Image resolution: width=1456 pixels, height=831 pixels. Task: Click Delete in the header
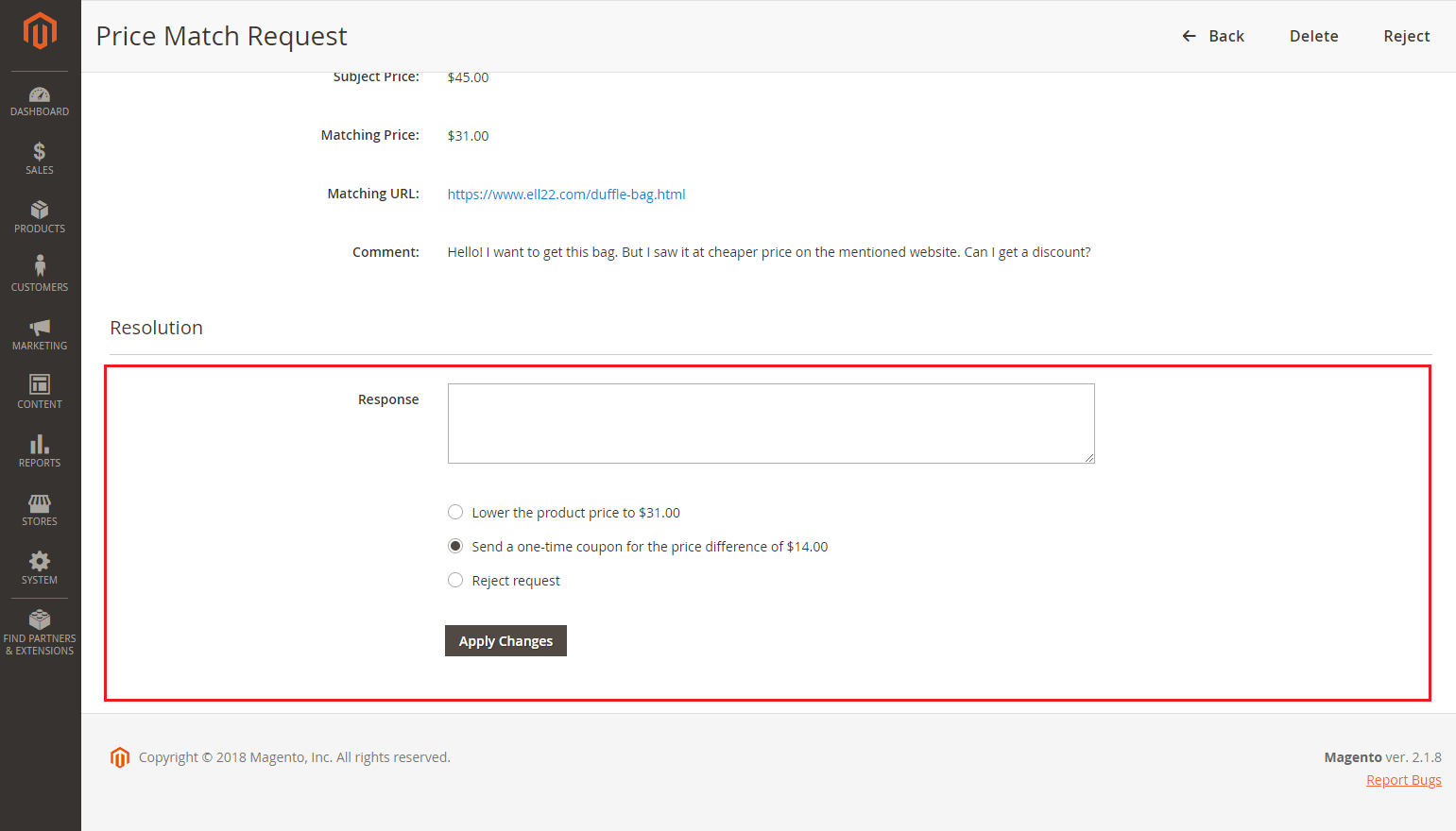1313,35
